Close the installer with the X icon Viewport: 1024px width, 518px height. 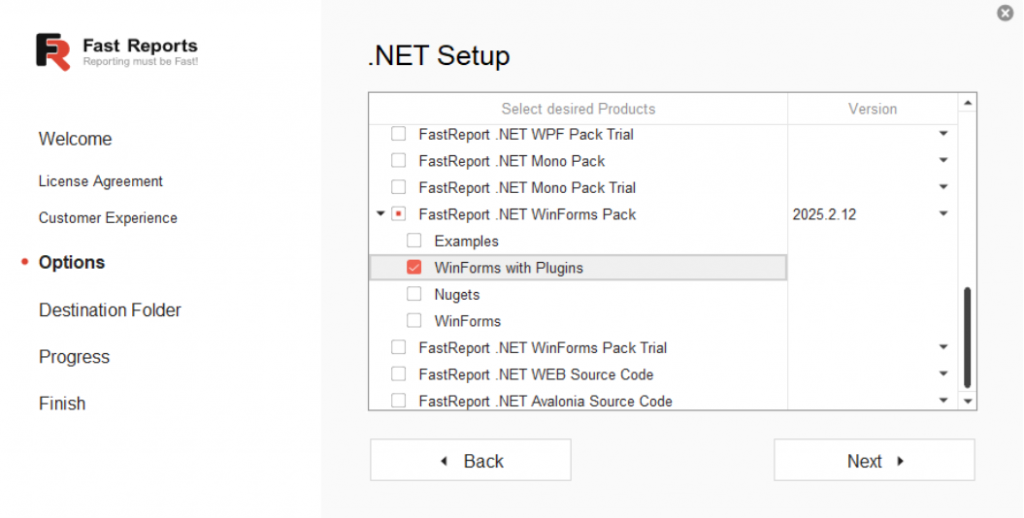tap(1005, 13)
